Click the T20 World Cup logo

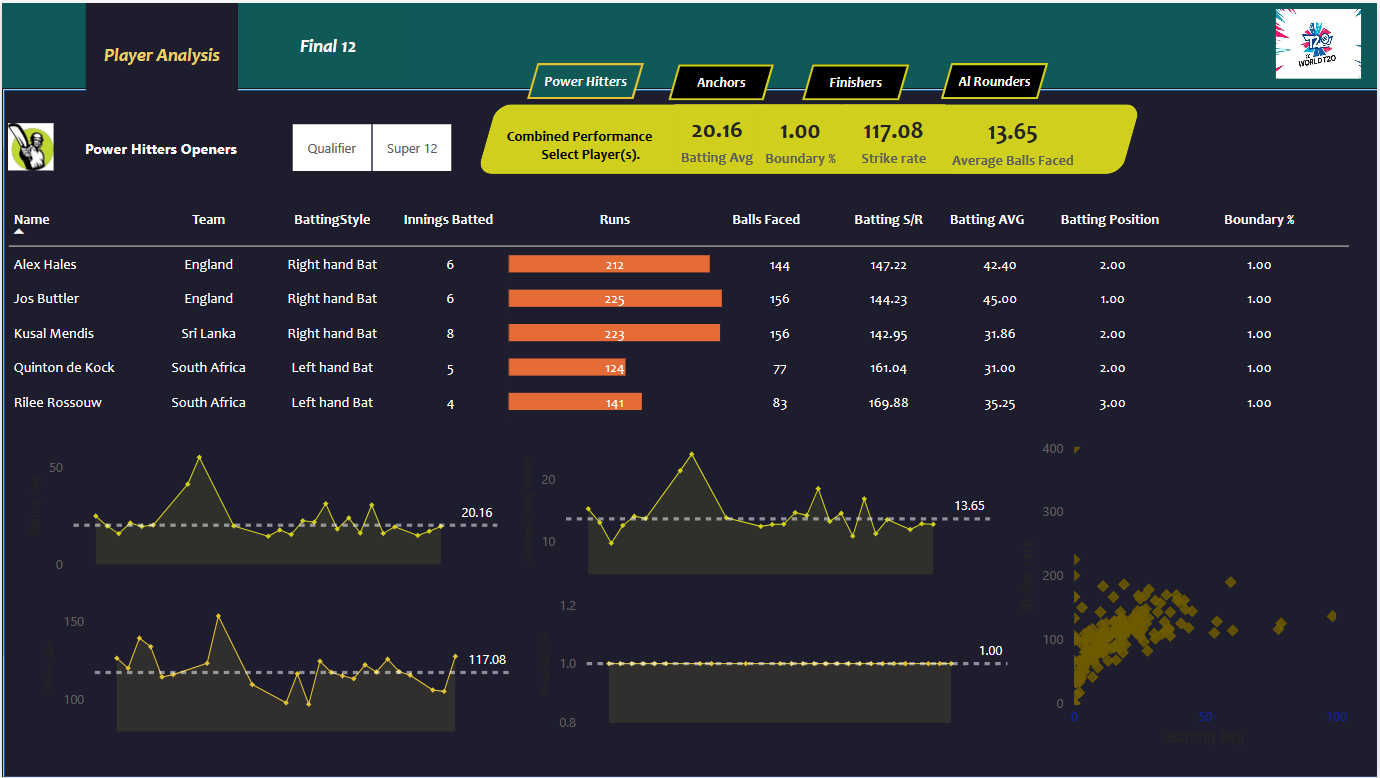[x=1318, y=44]
